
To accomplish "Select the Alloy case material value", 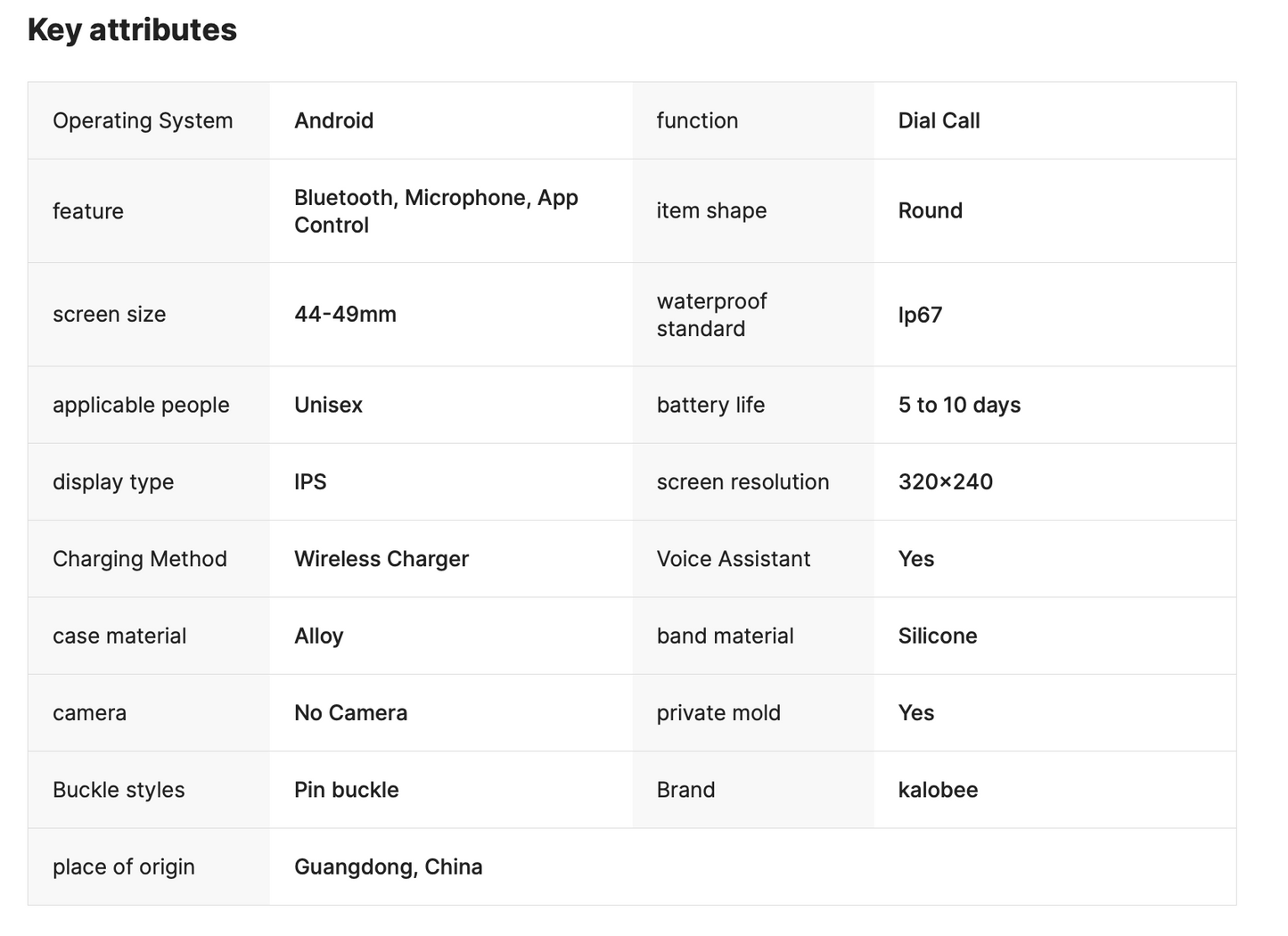I will pos(318,636).
